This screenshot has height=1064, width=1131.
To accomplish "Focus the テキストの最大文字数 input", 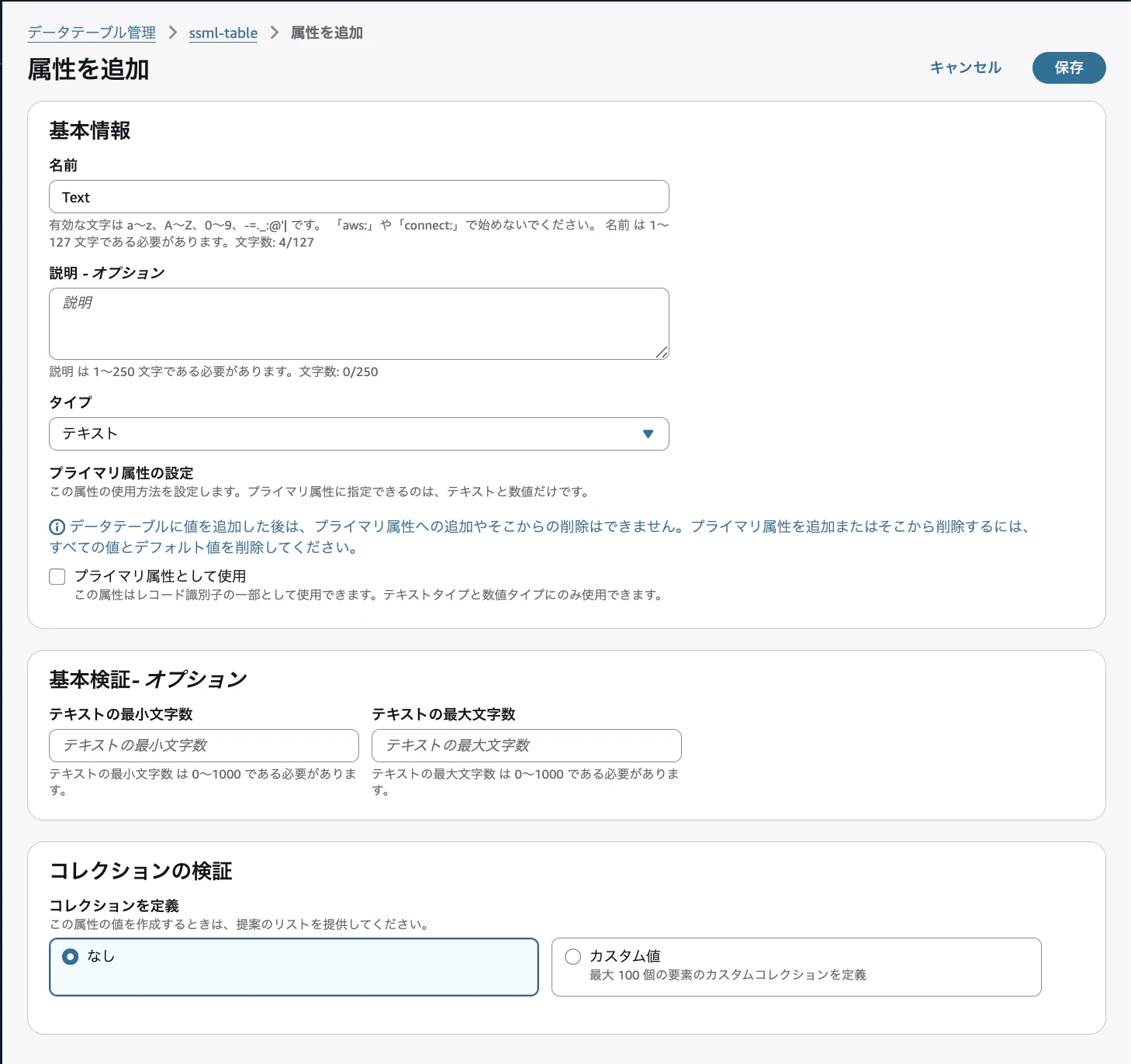I will pyautogui.click(x=527, y=745).
